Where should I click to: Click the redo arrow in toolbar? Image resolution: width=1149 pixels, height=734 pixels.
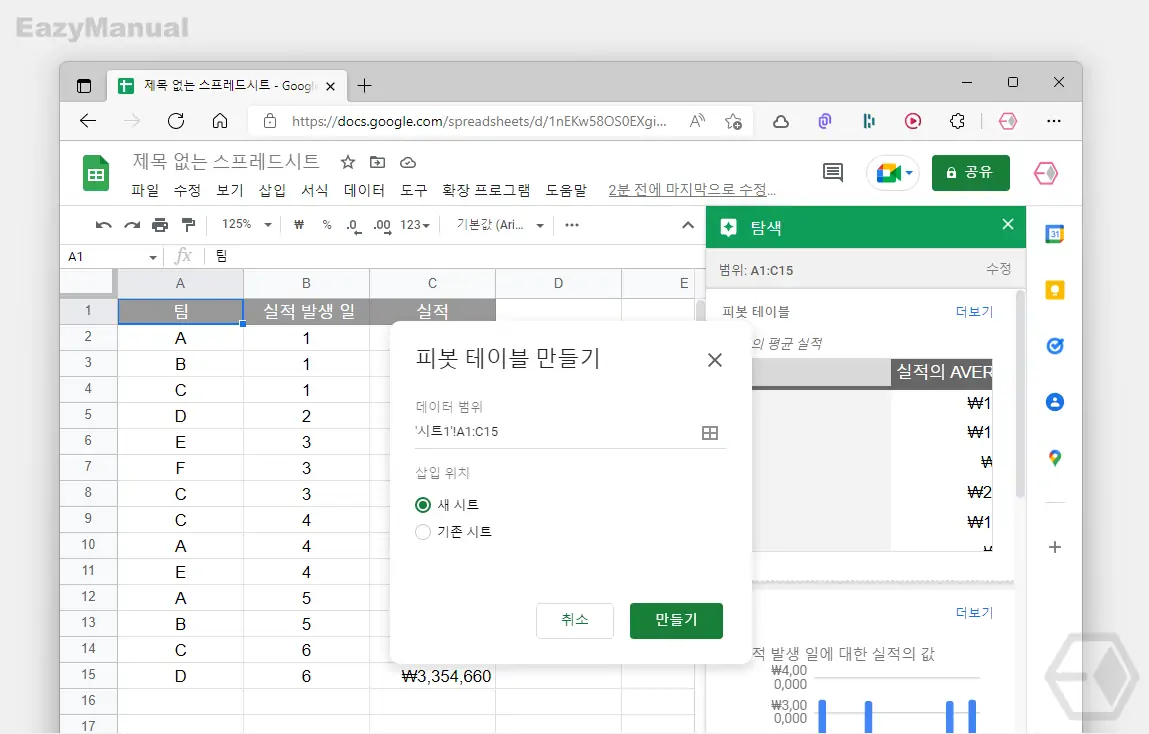click(x=132, y=225)
